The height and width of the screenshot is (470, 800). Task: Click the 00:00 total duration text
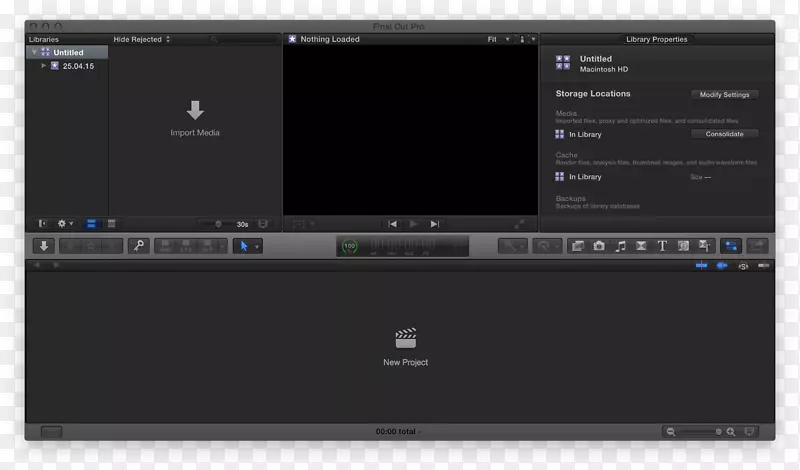point(396,431)
